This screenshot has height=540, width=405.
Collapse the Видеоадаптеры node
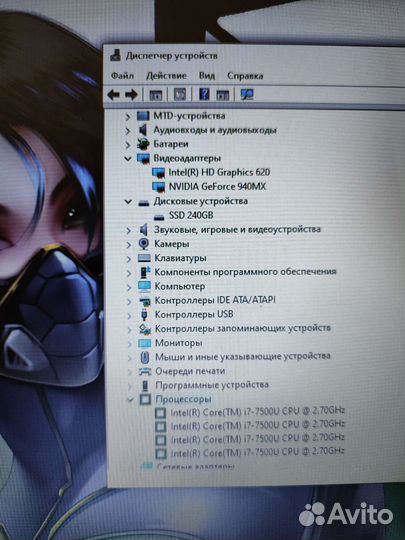click(x=128, y=158)
